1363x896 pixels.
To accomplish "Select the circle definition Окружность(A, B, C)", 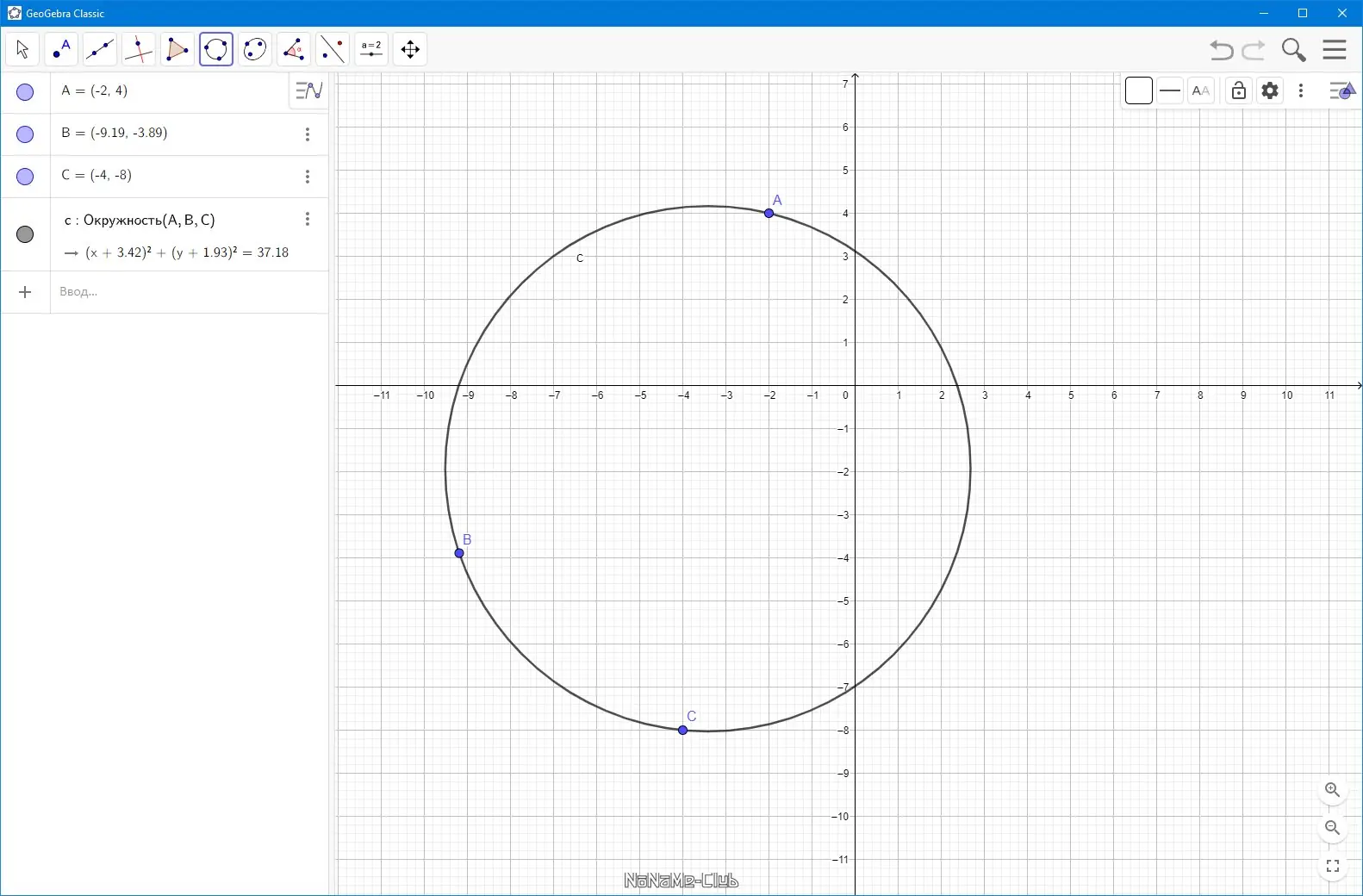I will click(140, 221).
